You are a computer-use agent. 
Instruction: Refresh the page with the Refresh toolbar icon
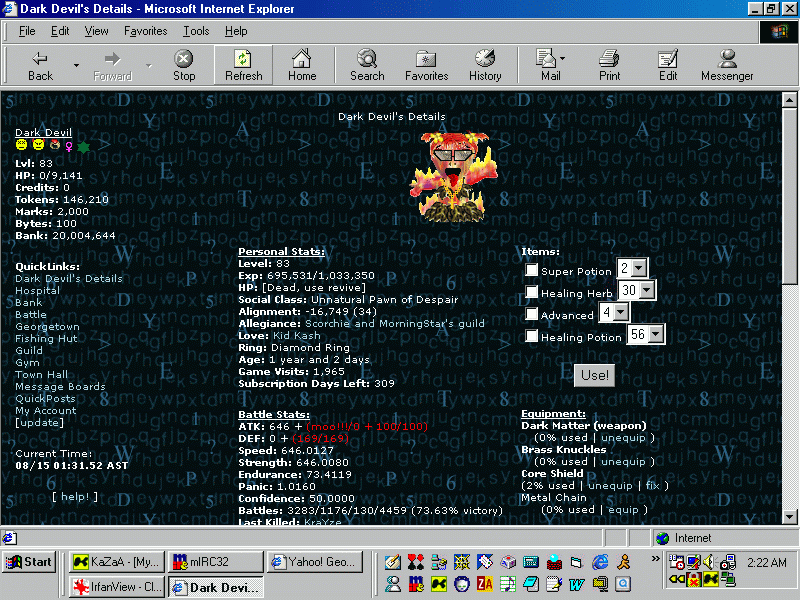(x=242, y=64)
